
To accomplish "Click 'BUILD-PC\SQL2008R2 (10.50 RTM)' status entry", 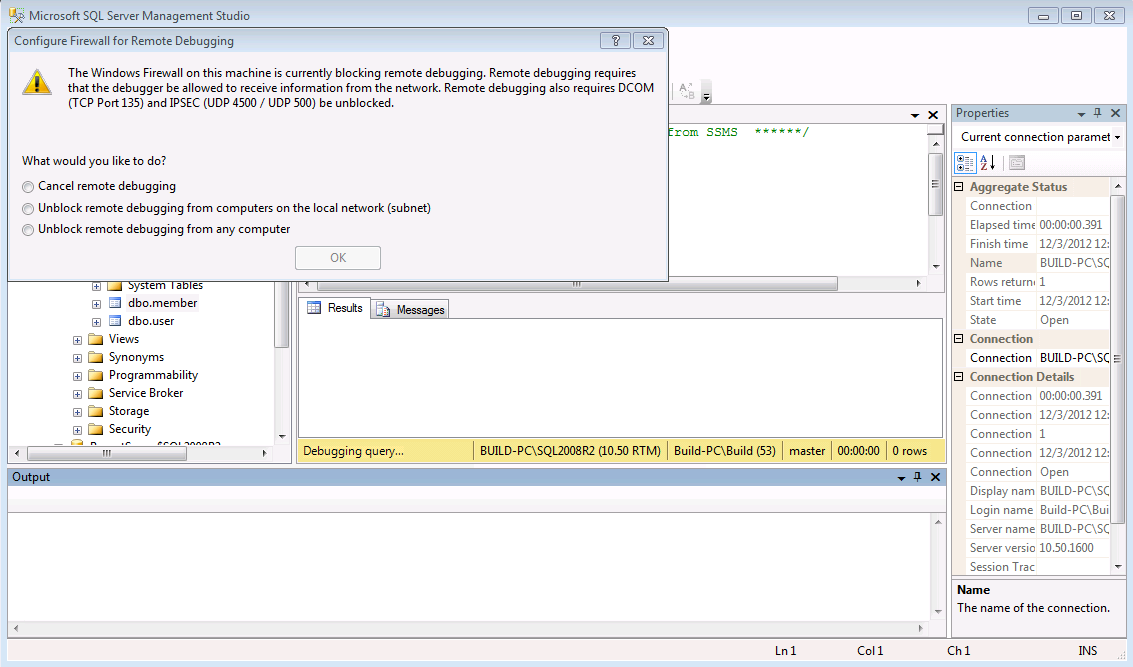I will tap(570, 451).
